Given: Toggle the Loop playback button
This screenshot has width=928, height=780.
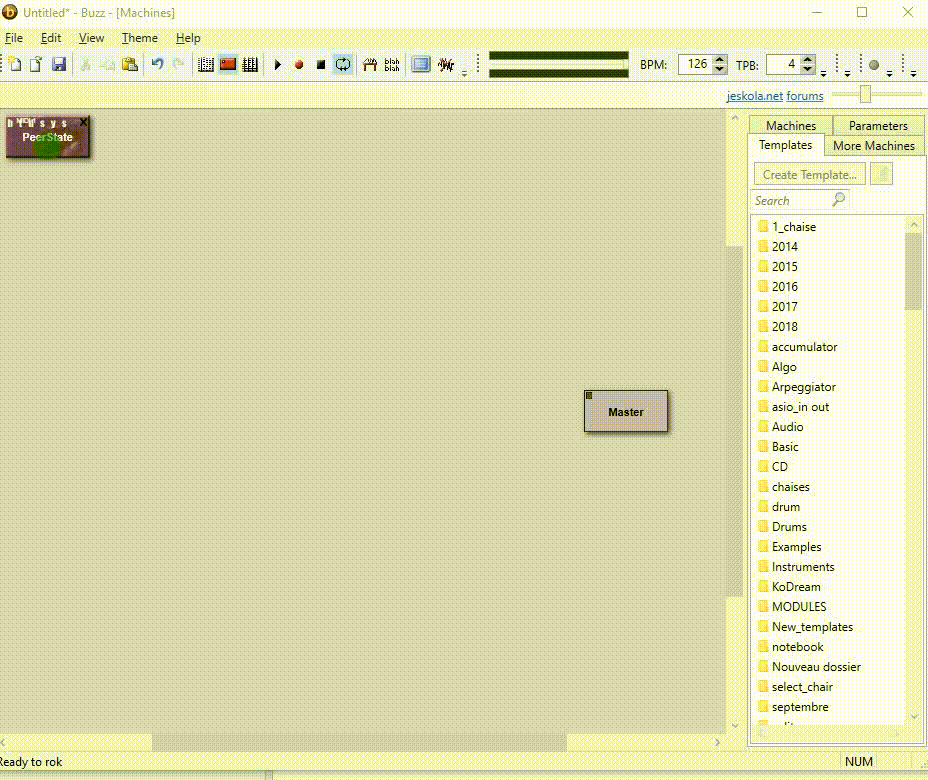Looking at the screenshot, I should [x=343, y=65].
